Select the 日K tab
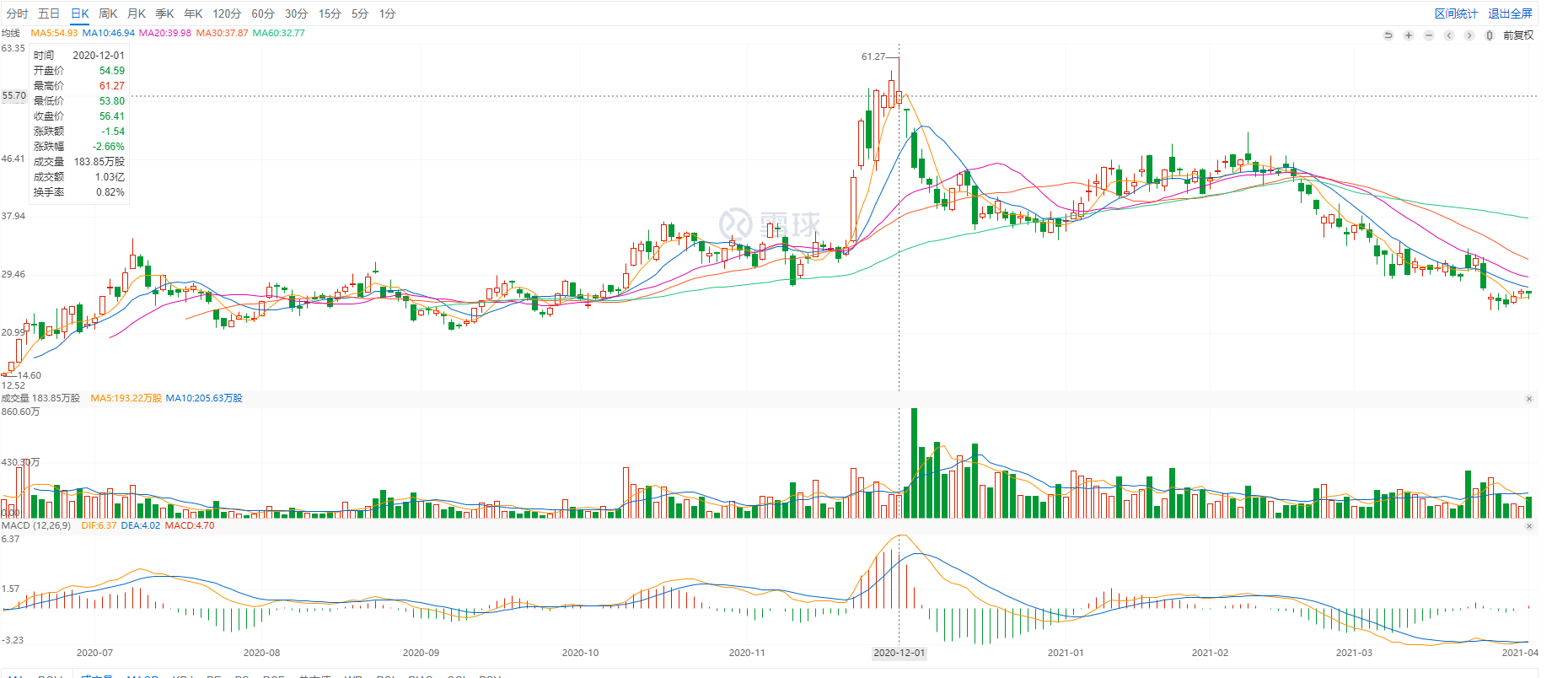1568x678 pixels. 80,13
